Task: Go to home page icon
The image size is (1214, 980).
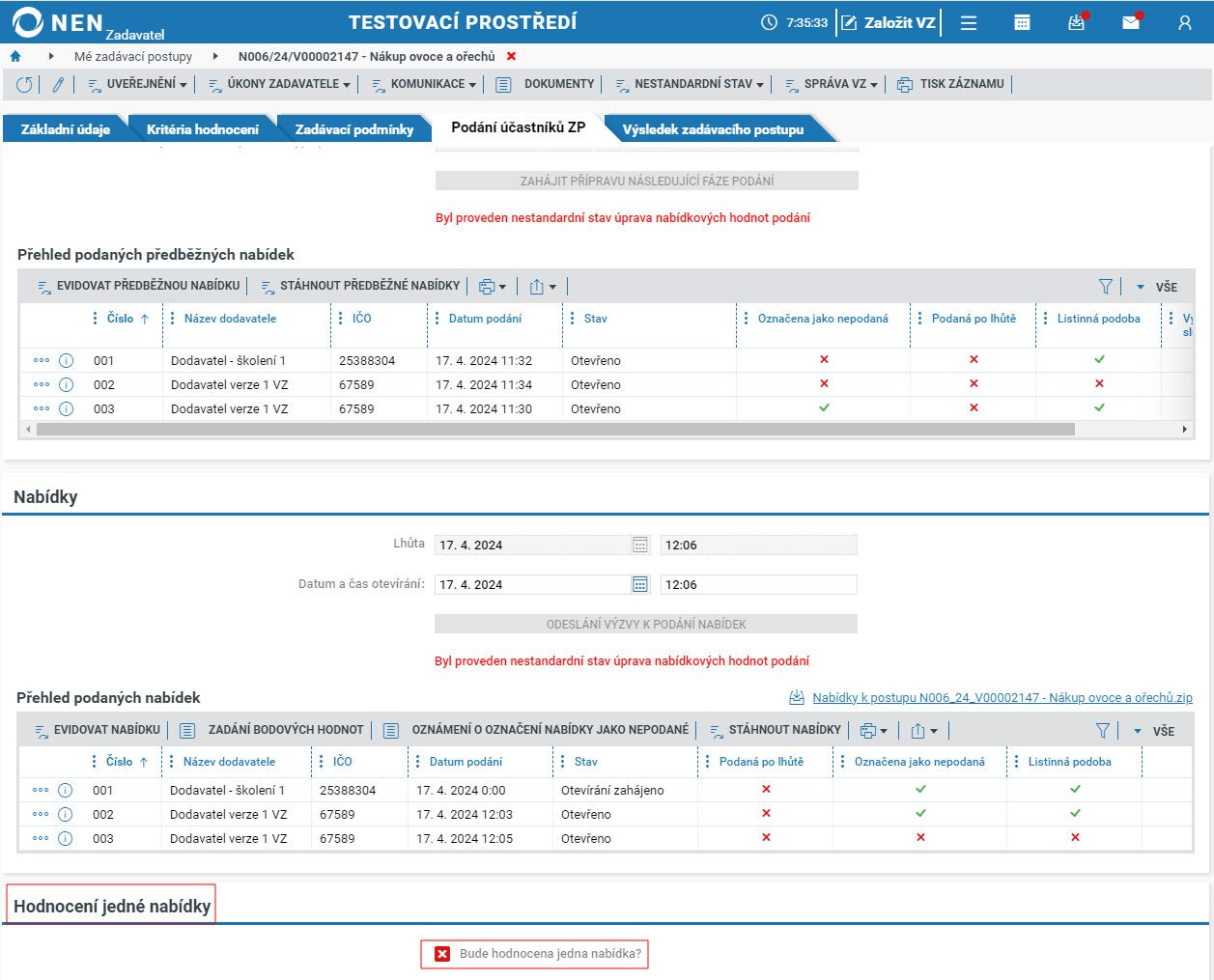Action: tap(15, 57)
